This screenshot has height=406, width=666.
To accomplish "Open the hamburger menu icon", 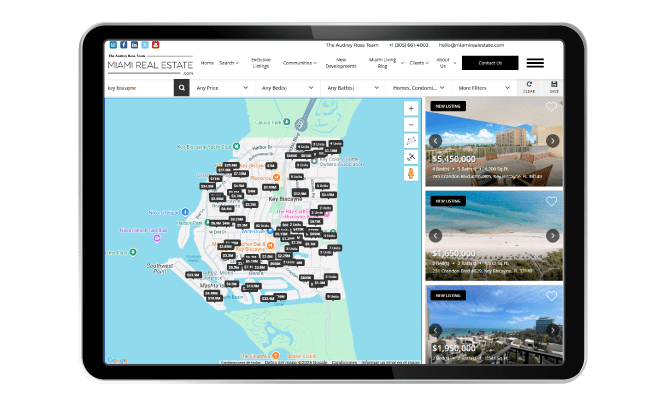I will [535, 63].
